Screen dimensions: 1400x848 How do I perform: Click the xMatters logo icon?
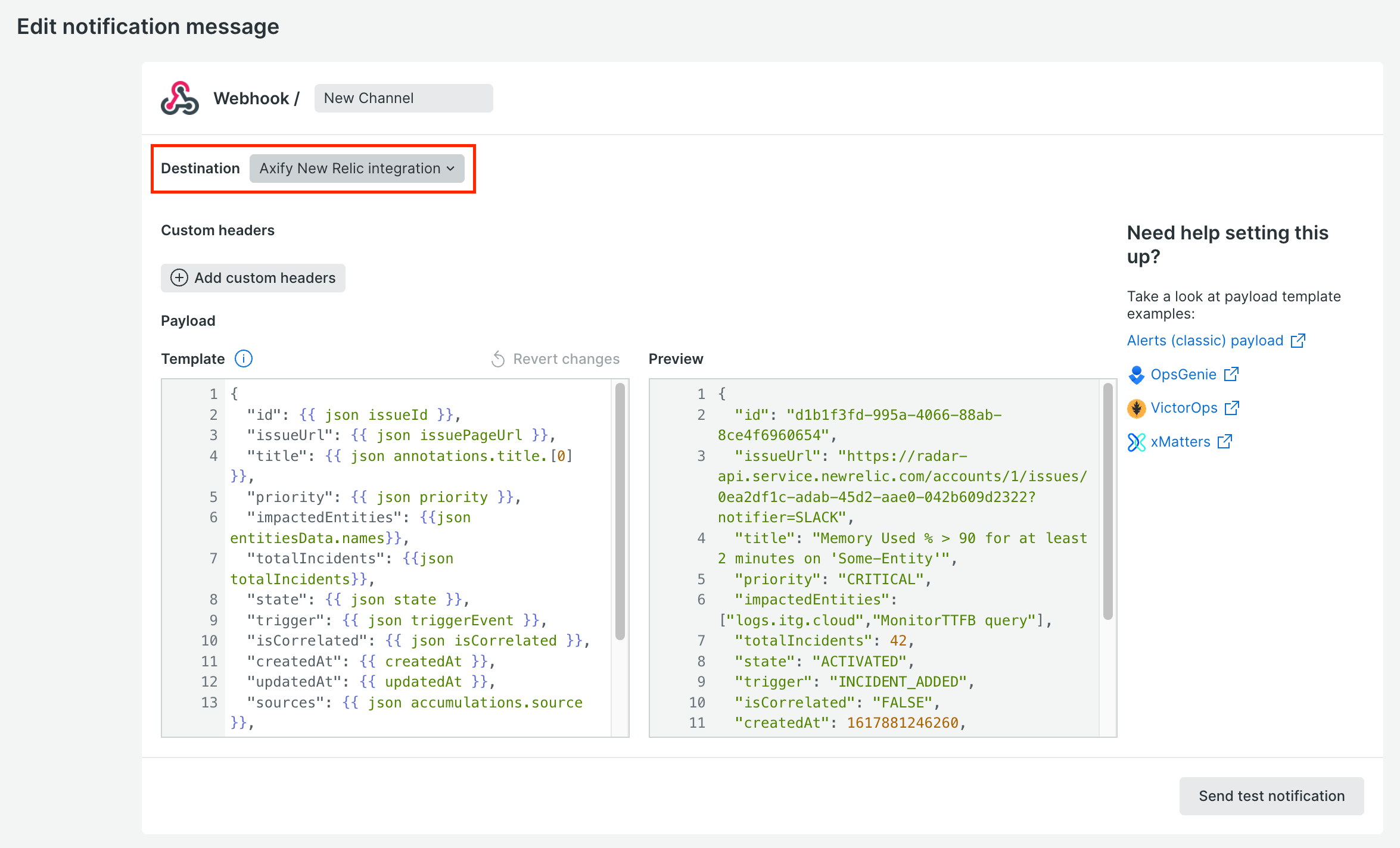(x=1136, y=442)
